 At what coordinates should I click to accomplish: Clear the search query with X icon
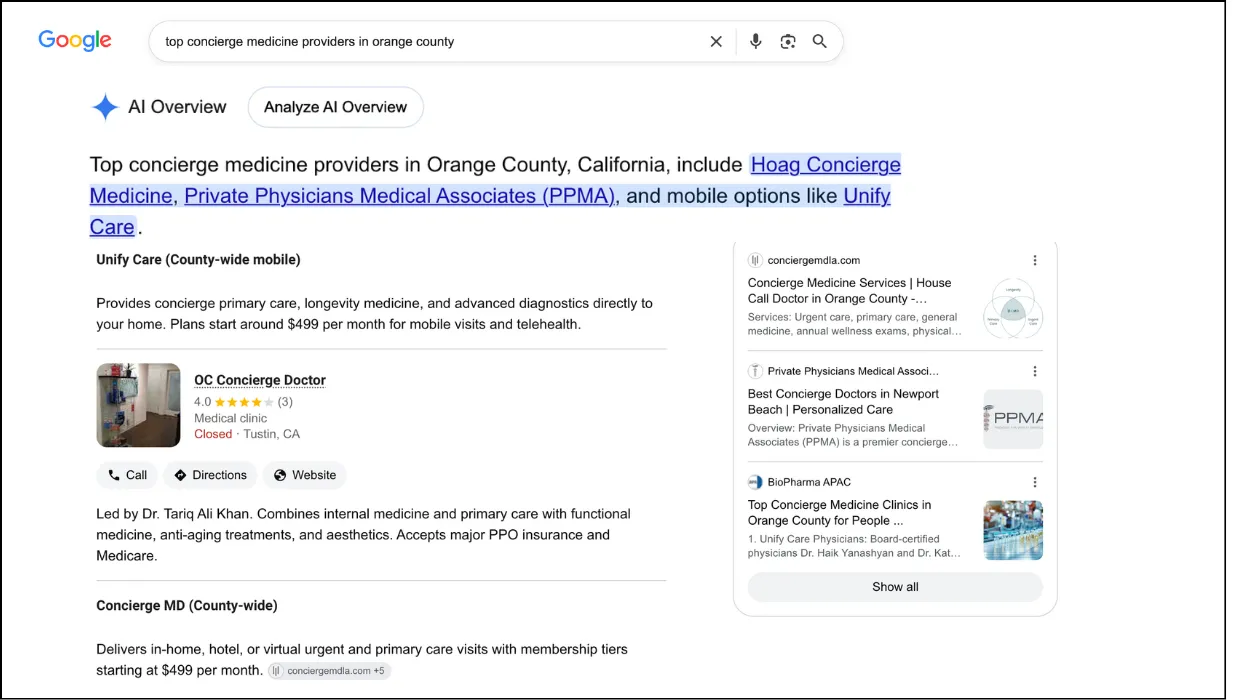click(716, 41)
